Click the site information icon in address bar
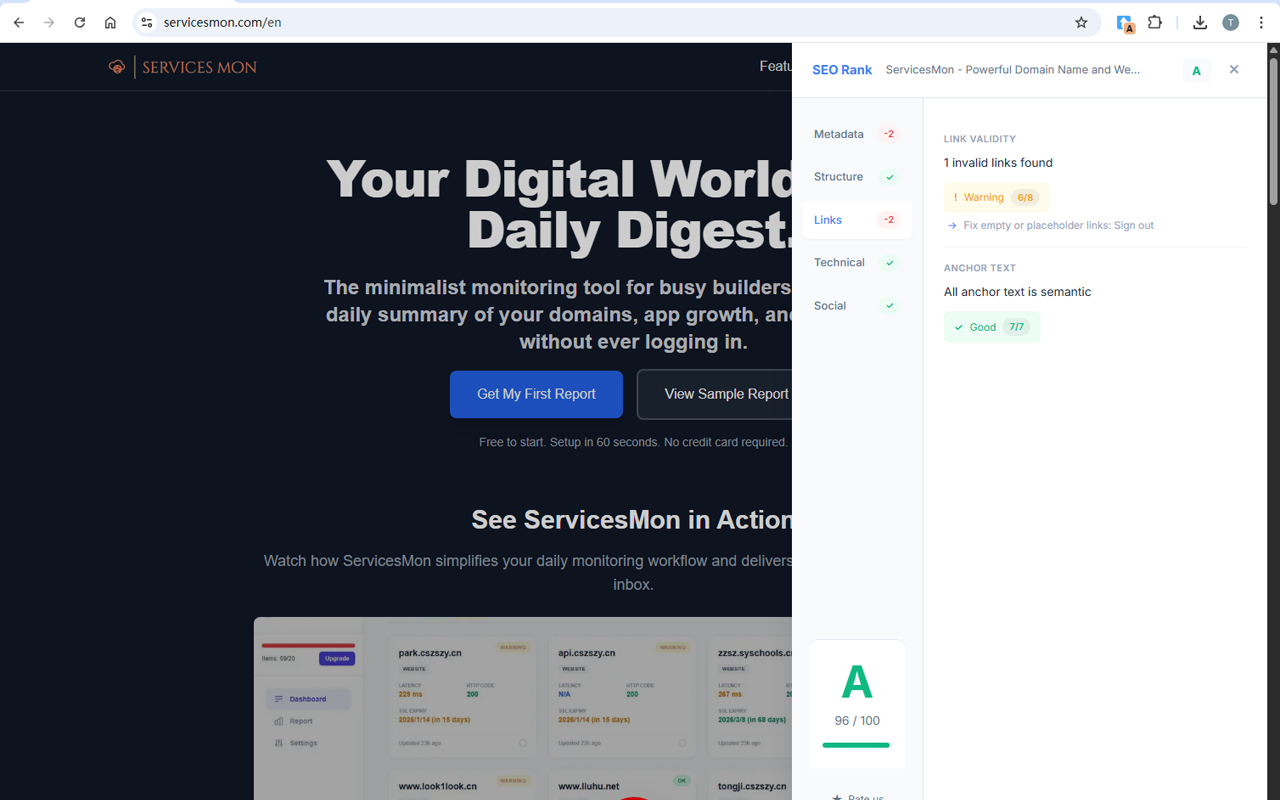The height and width of the screenshot is (800, 1280). tap(146, 22)
